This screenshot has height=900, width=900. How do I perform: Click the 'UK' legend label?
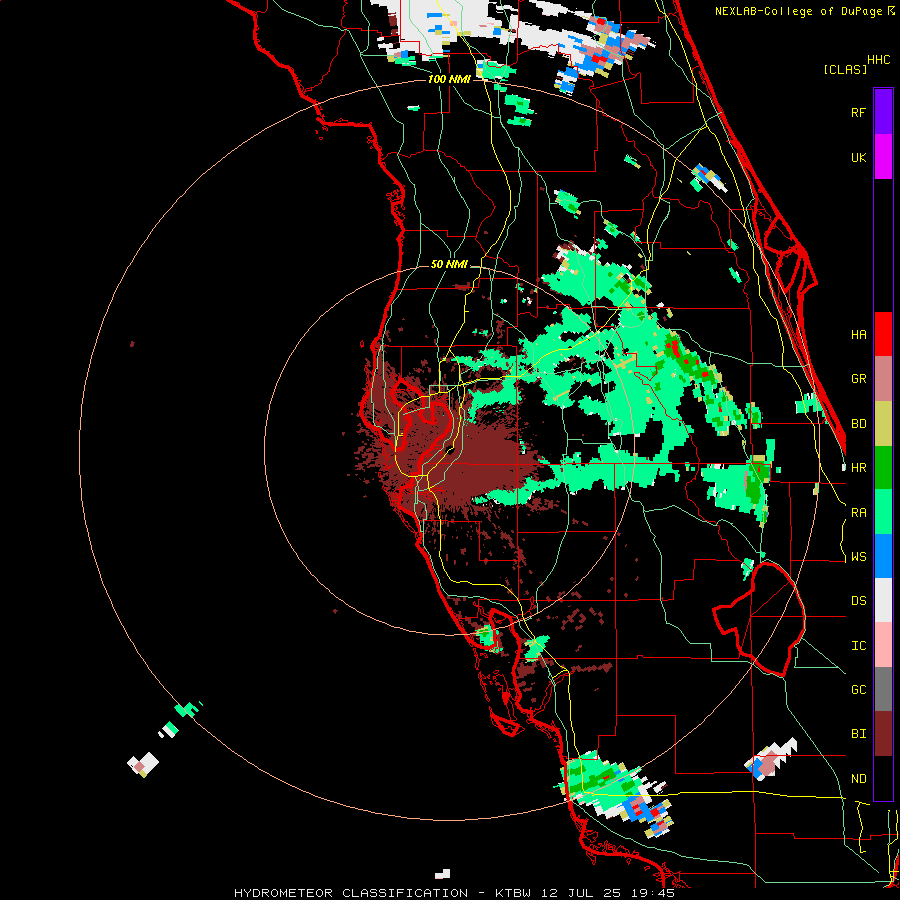858,157
